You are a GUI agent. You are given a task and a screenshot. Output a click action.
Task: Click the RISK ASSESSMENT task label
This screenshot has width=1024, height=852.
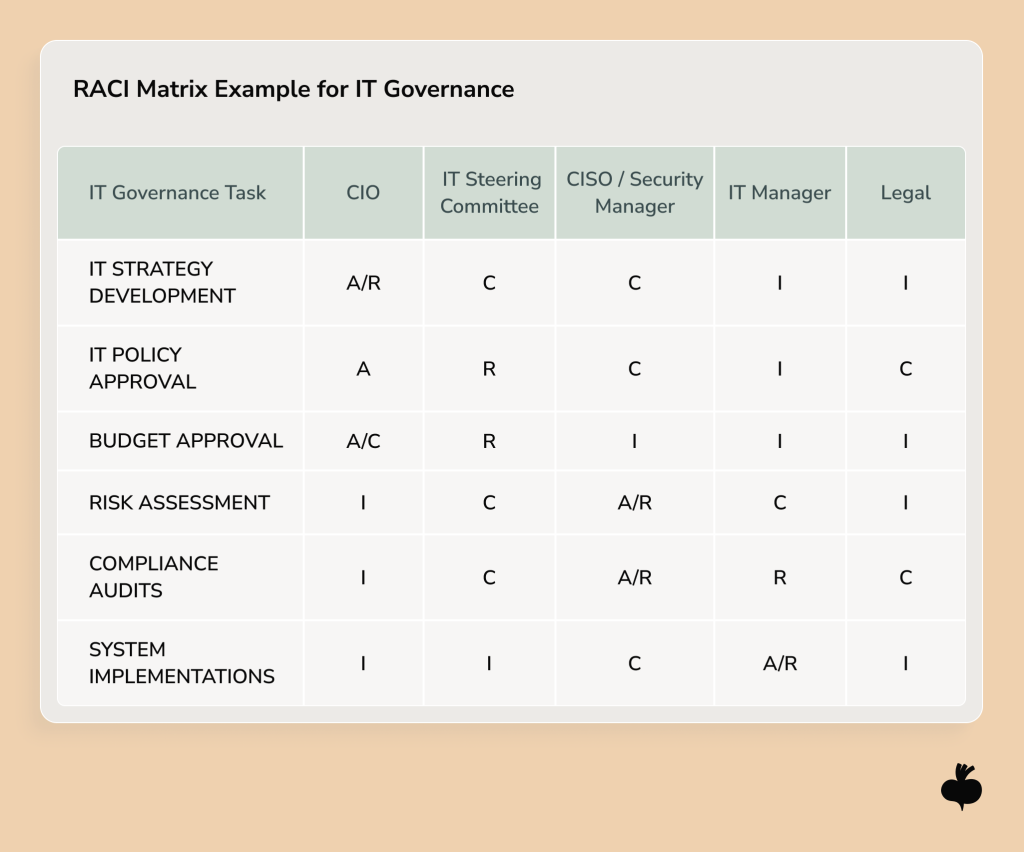pyautogui.click(x=180, y=503)
